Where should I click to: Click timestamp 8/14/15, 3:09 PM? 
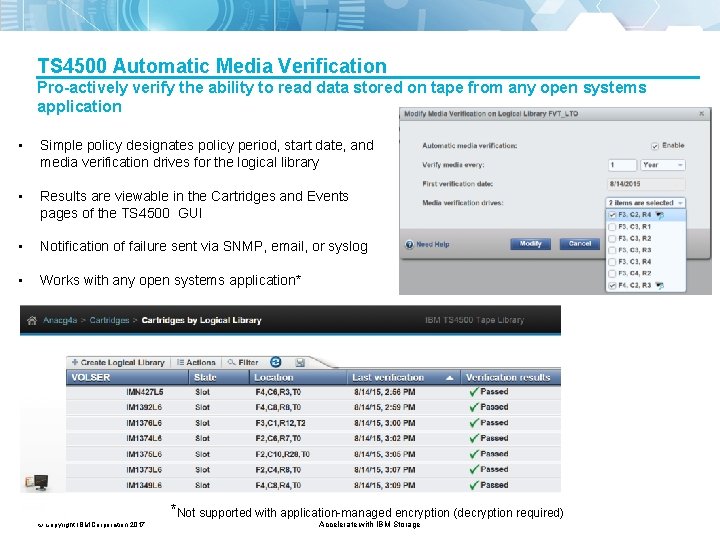pyautogui.click(x=384, y=485)
